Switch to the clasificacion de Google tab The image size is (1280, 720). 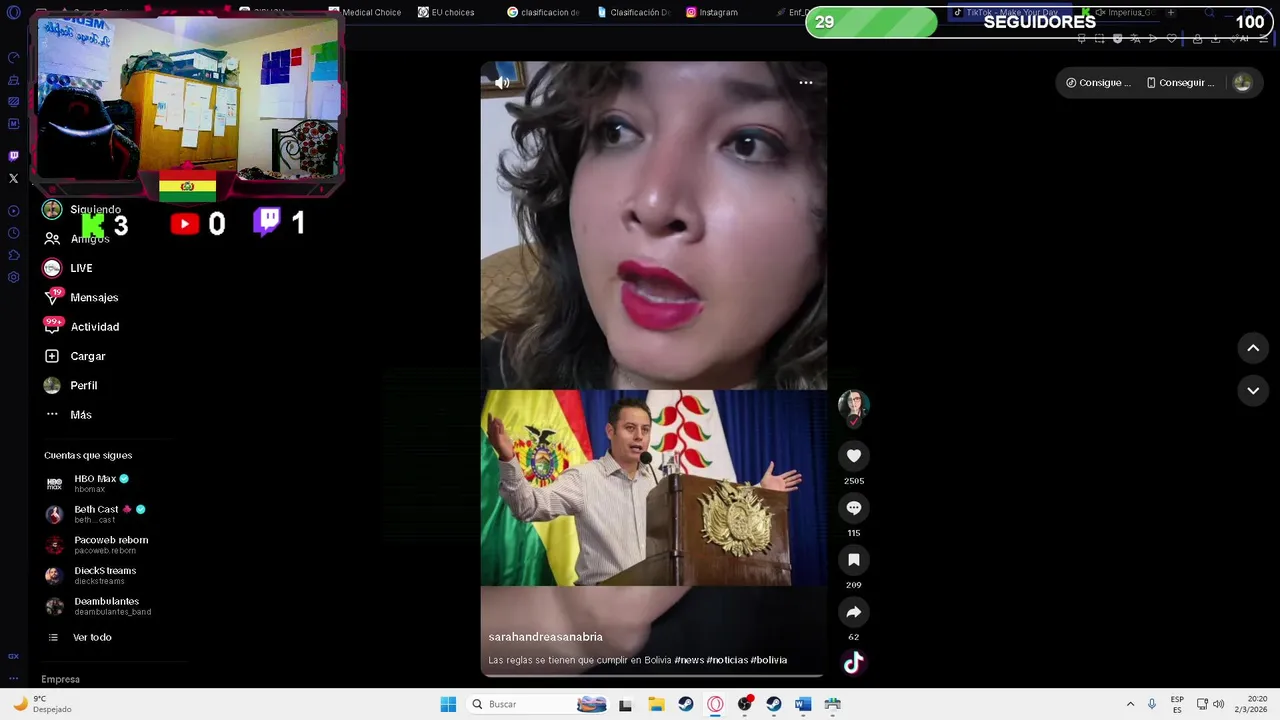(x=544, y=12)
